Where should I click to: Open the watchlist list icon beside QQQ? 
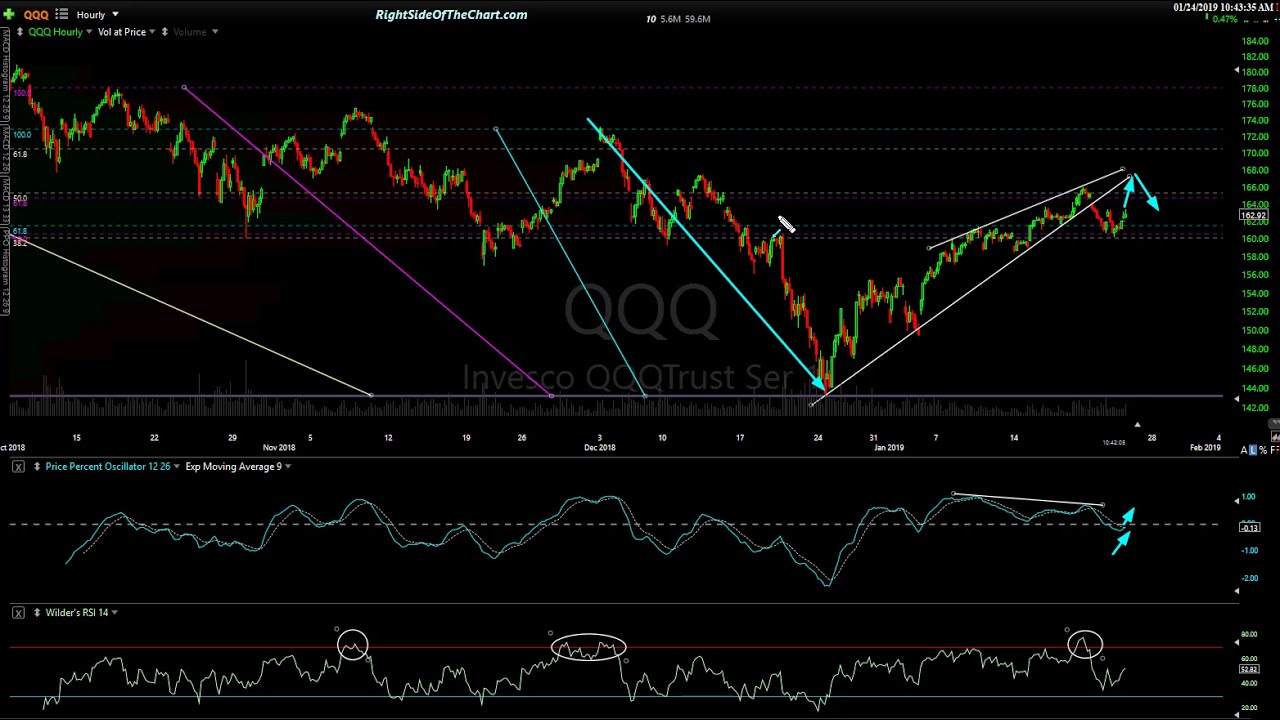click(62, 14)
